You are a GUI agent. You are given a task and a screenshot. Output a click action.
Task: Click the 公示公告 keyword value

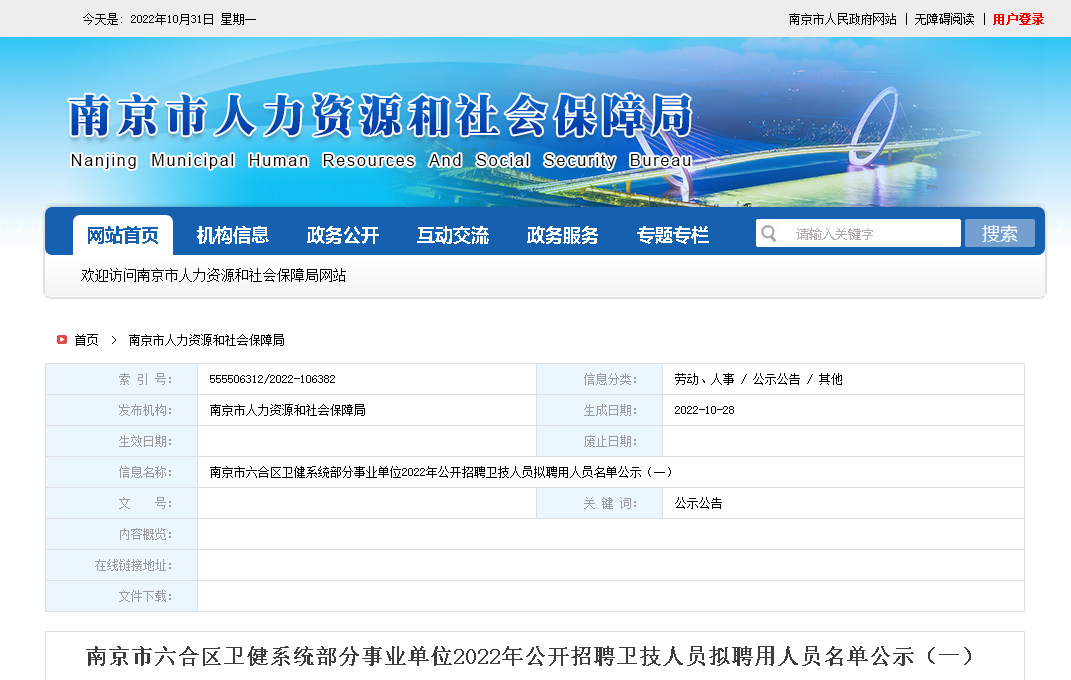pos(698,503)
